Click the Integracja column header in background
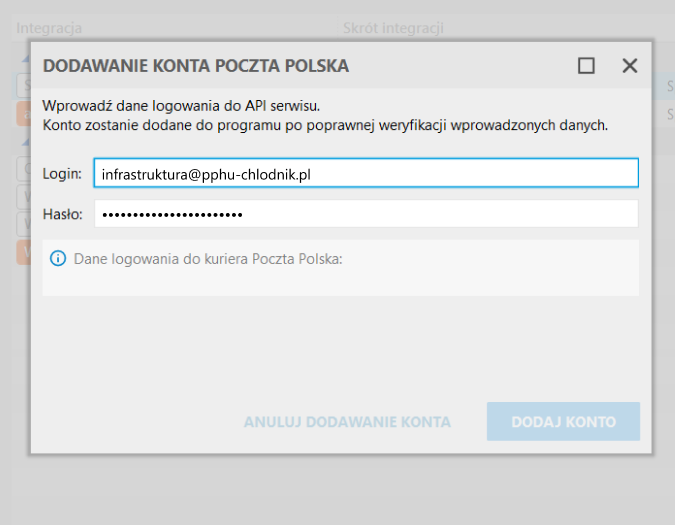This screenshot has height=525, width=675. 49,28
